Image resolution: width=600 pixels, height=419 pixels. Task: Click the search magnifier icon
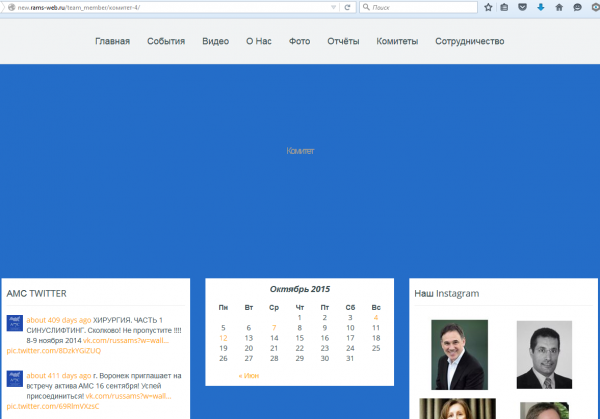point(366,7)
